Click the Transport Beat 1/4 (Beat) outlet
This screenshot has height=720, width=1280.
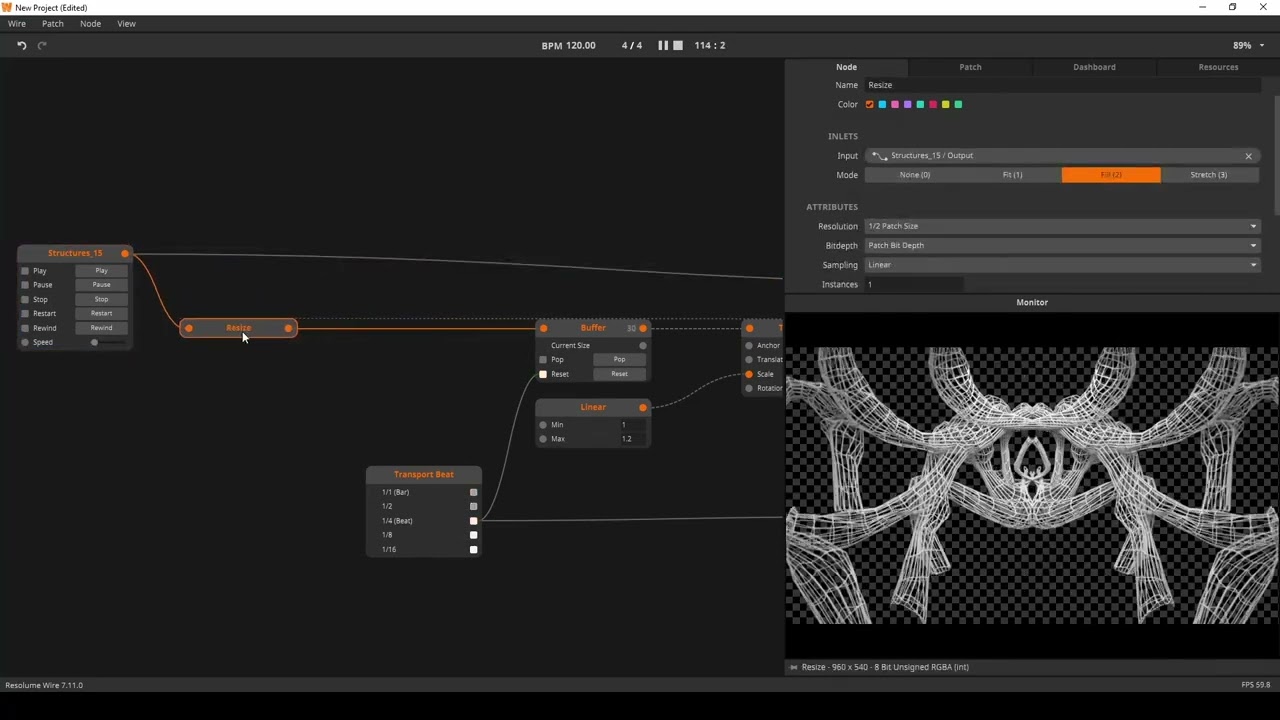click(x=474, y=521)
